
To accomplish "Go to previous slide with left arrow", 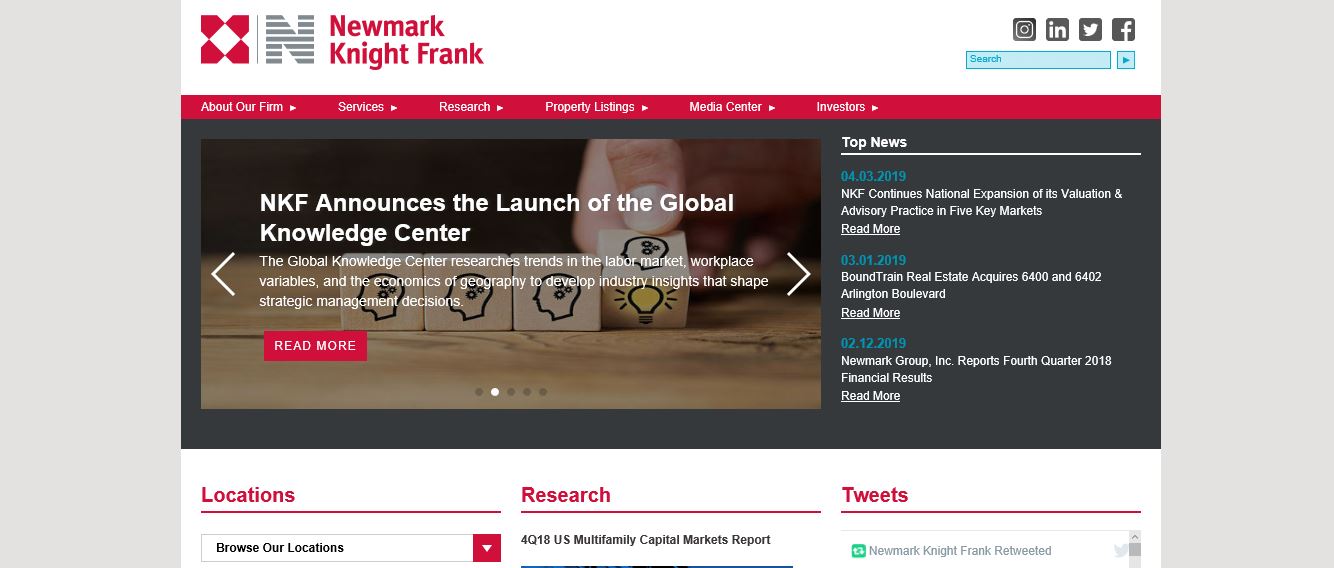I will [x=223, y=274].
